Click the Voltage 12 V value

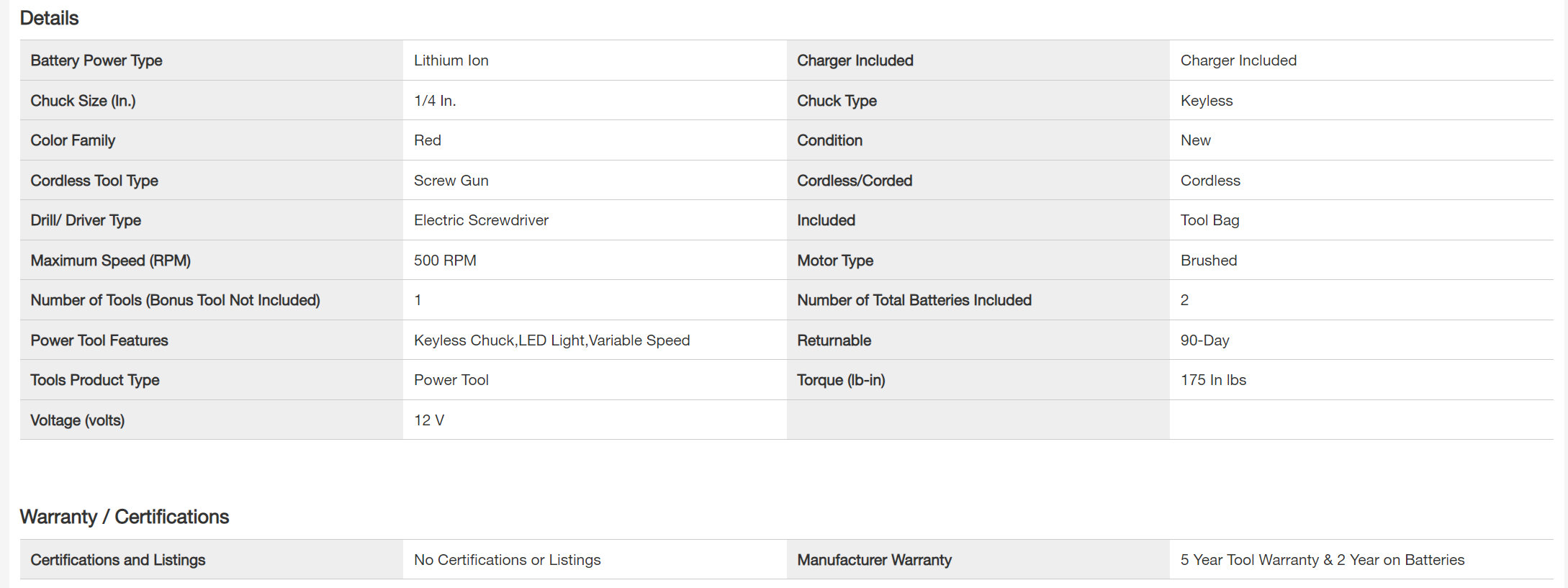[x=429, y=420]
